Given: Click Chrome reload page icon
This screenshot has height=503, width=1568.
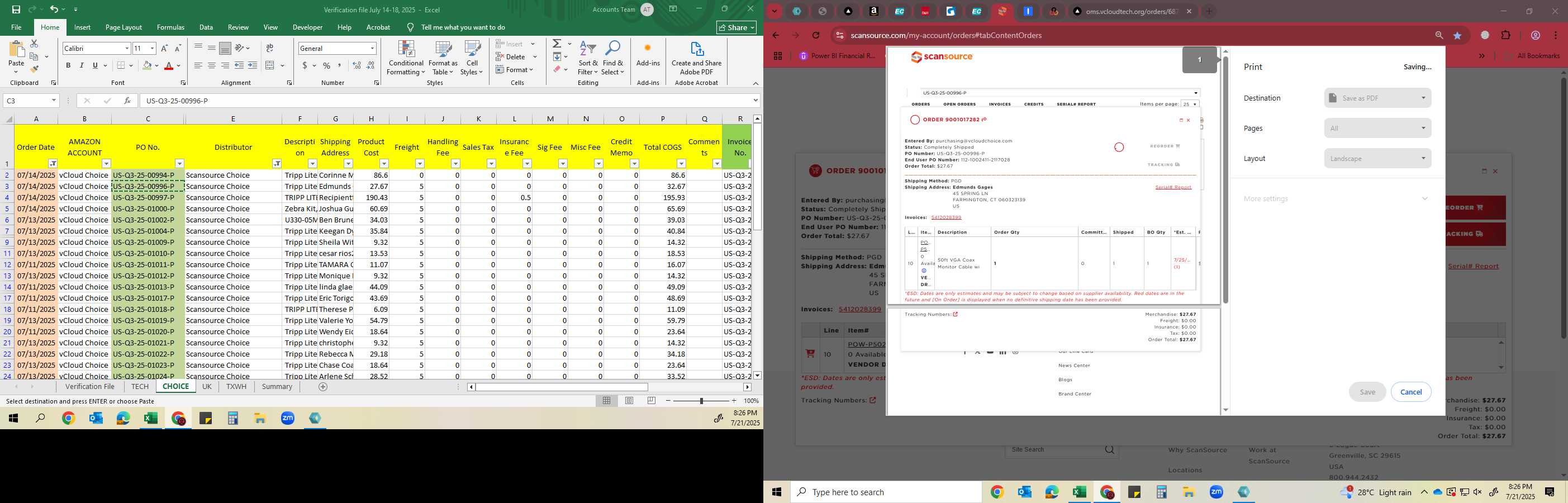Looking at the screenshot, I should [816, 35].
